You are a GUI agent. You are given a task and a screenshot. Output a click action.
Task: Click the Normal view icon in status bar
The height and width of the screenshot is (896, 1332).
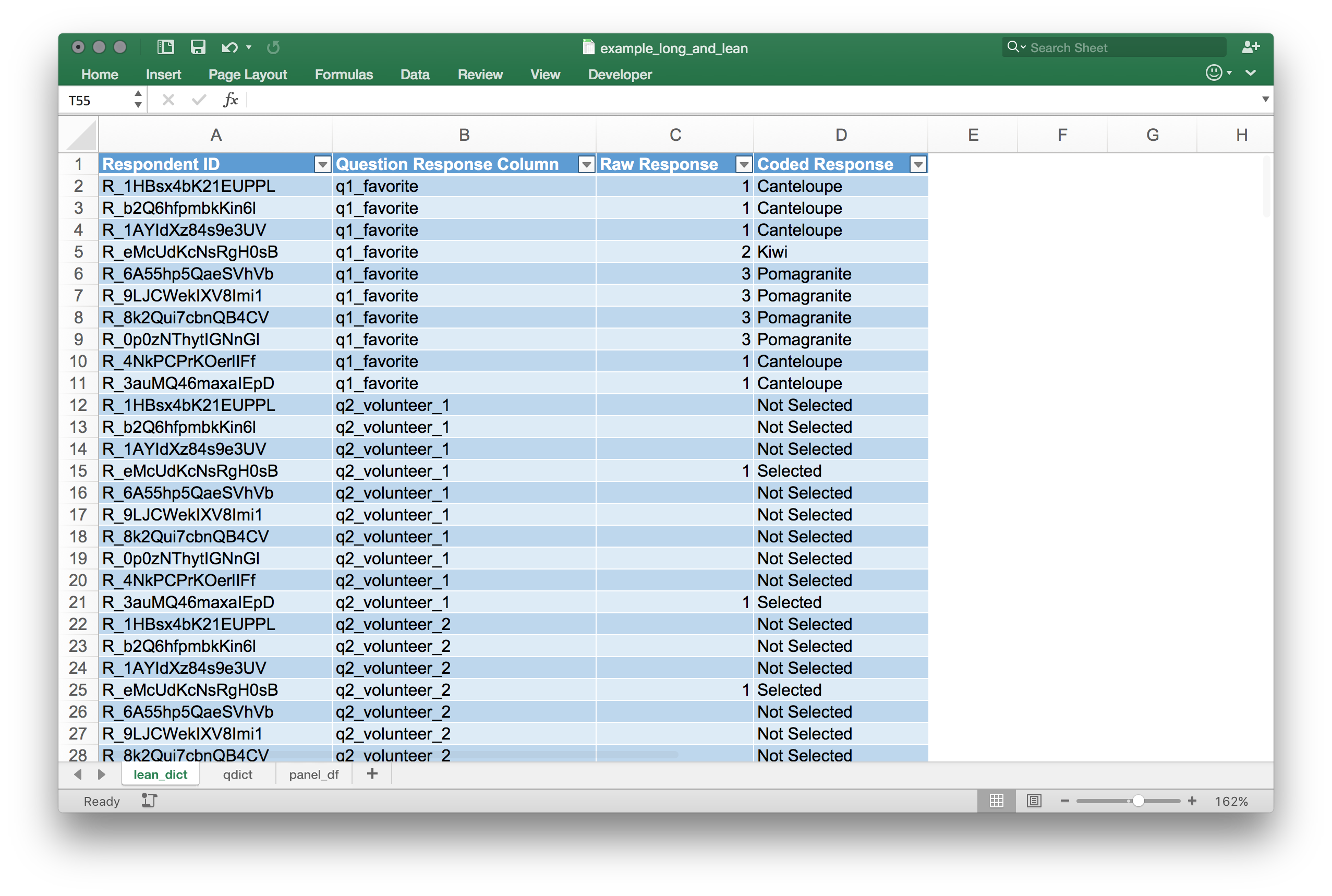point(996,801)
